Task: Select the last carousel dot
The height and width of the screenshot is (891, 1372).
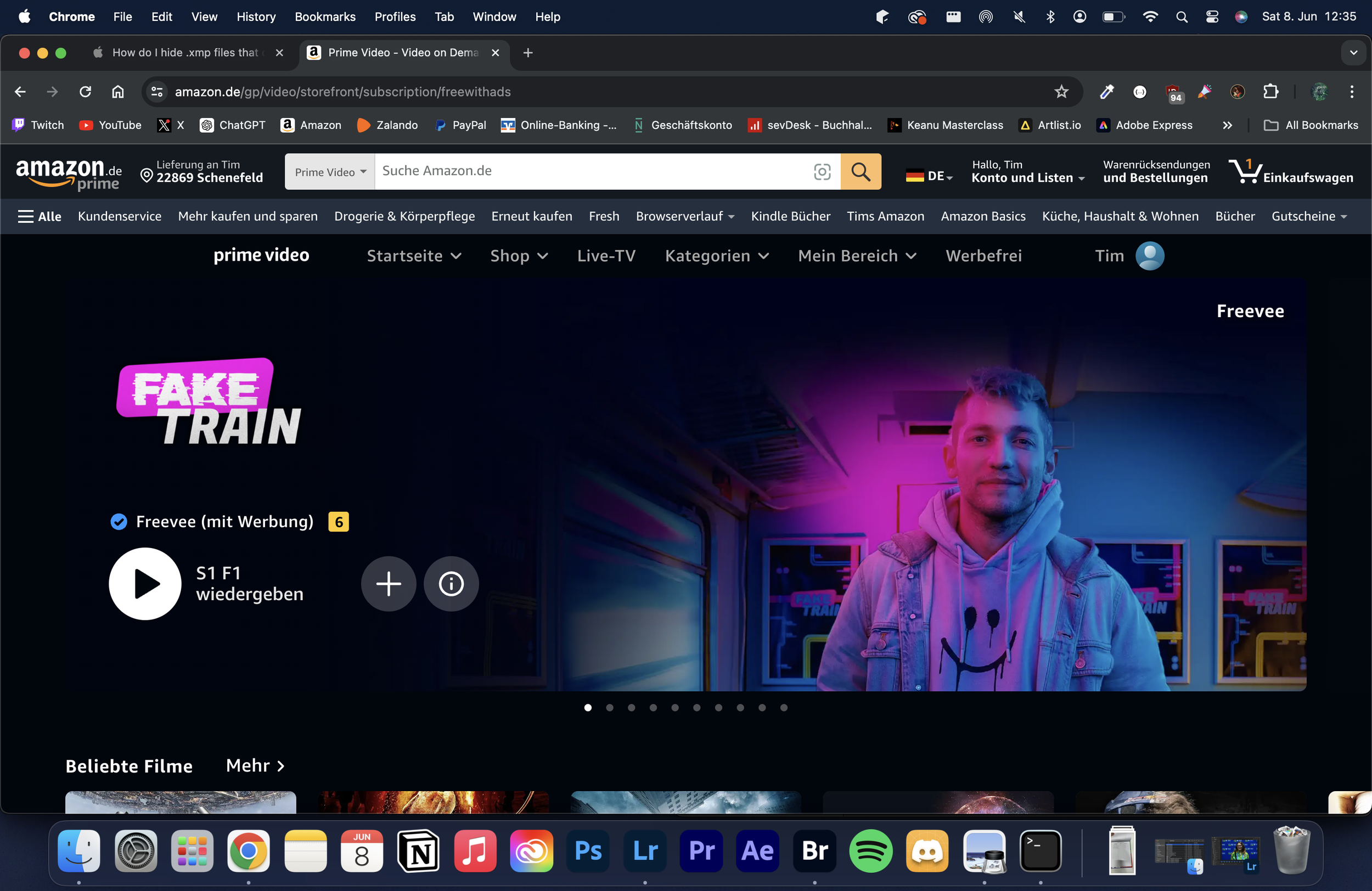Action: click(x=784, y=707)
